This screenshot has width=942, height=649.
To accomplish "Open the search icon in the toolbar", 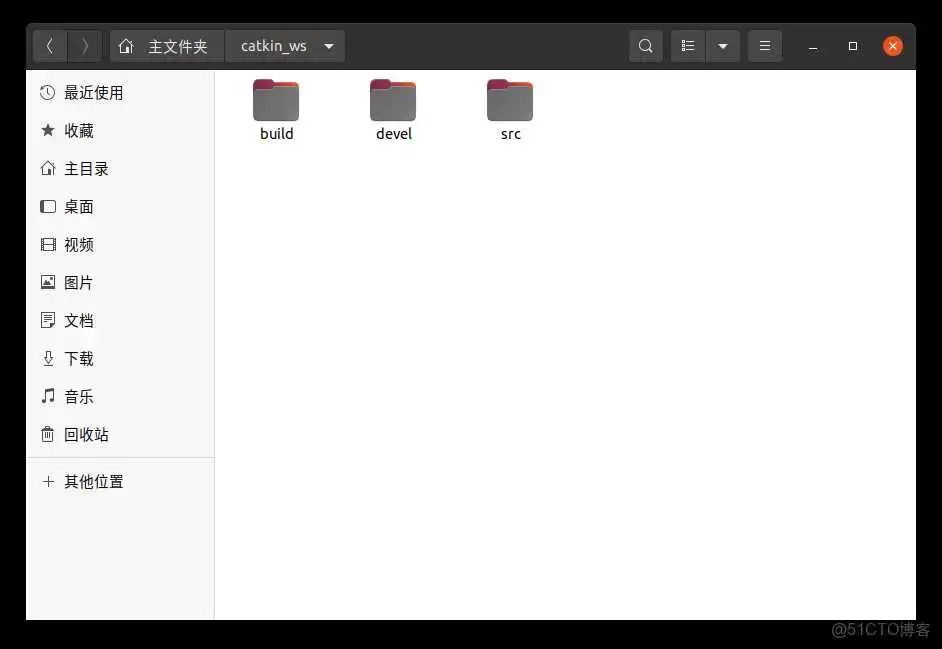I will [645, 45].
